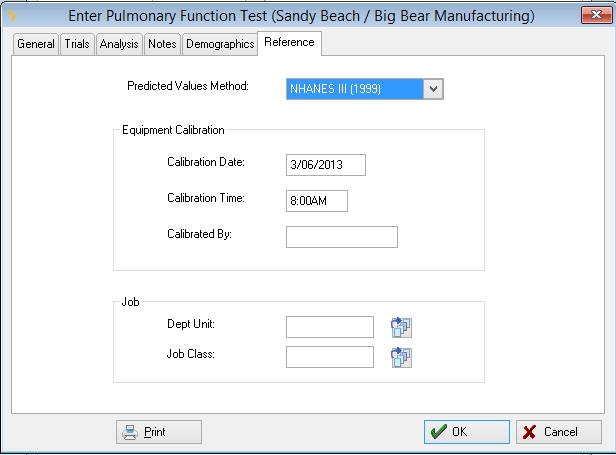Screen dimensions: 616x455
Task: Show the Notes tab
Action: tap(162, 44)
